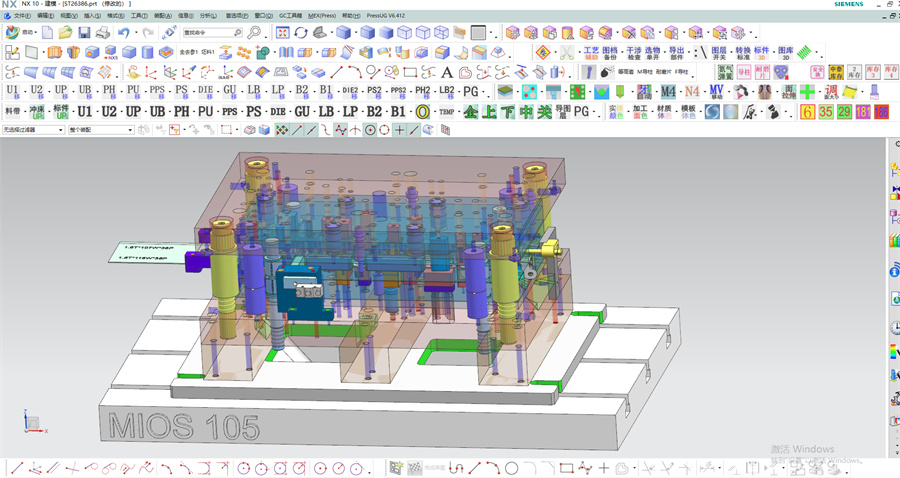The height and width of the screenshot is (478, 900).
Task: Click the 干涉检查 interference check button
Action: tap(633, 53)
